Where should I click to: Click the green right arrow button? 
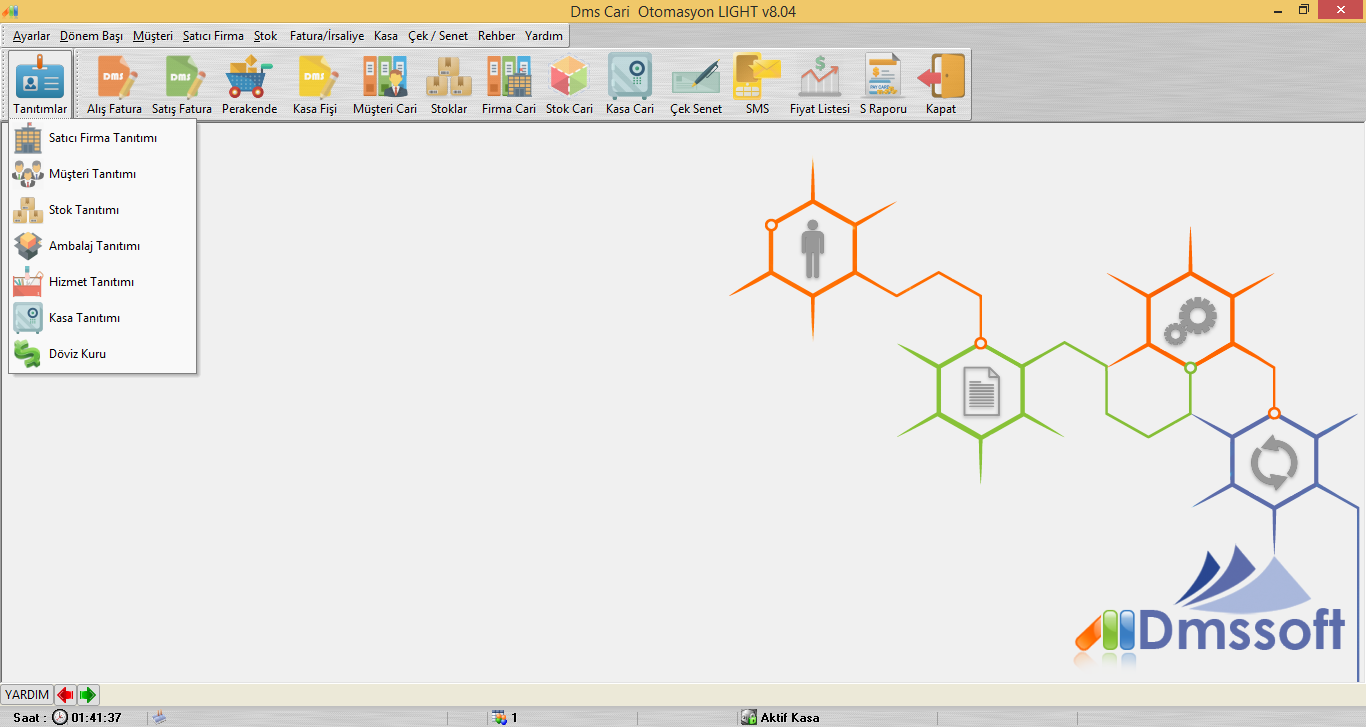click(88, 694)
